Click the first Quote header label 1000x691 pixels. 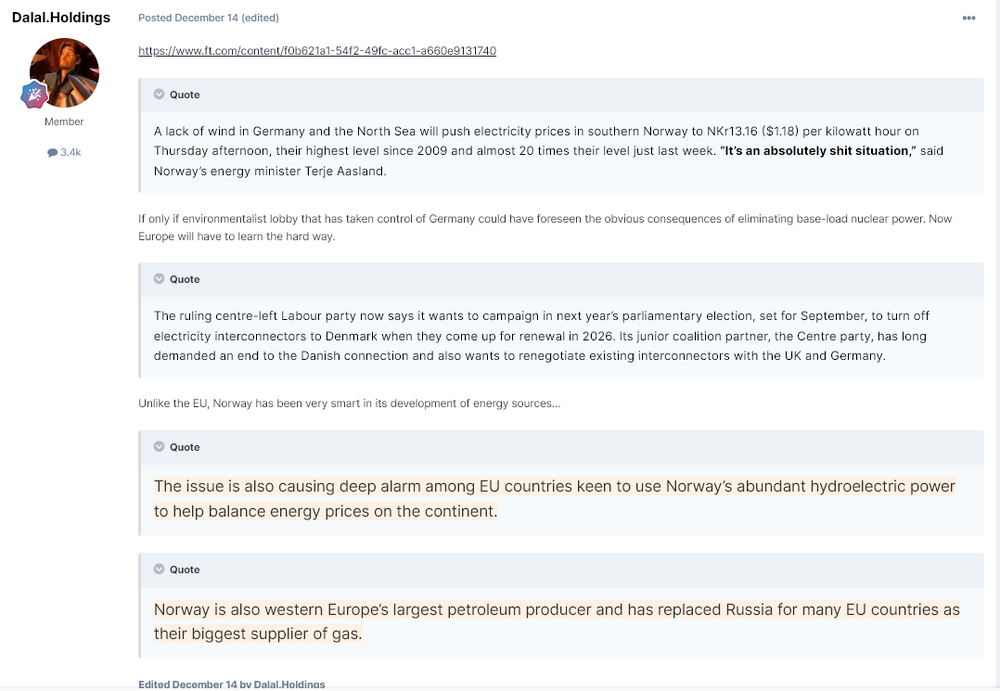[x=184, y=95]
